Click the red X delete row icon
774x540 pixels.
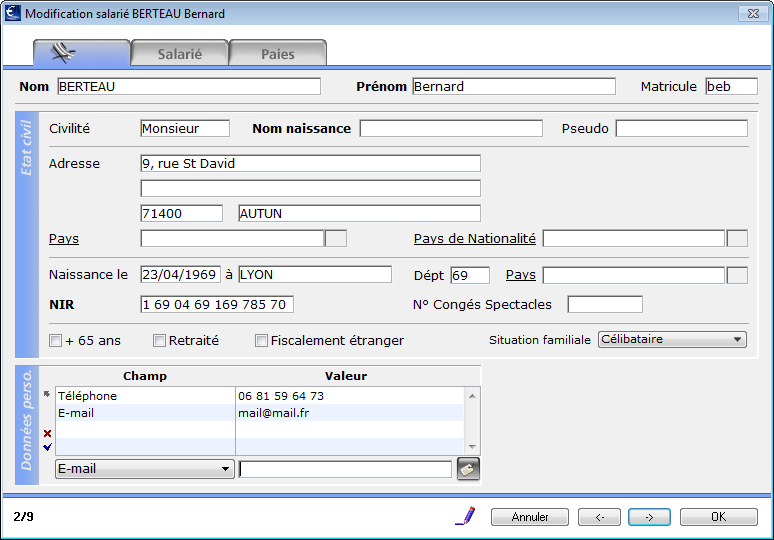click(47, 433)
